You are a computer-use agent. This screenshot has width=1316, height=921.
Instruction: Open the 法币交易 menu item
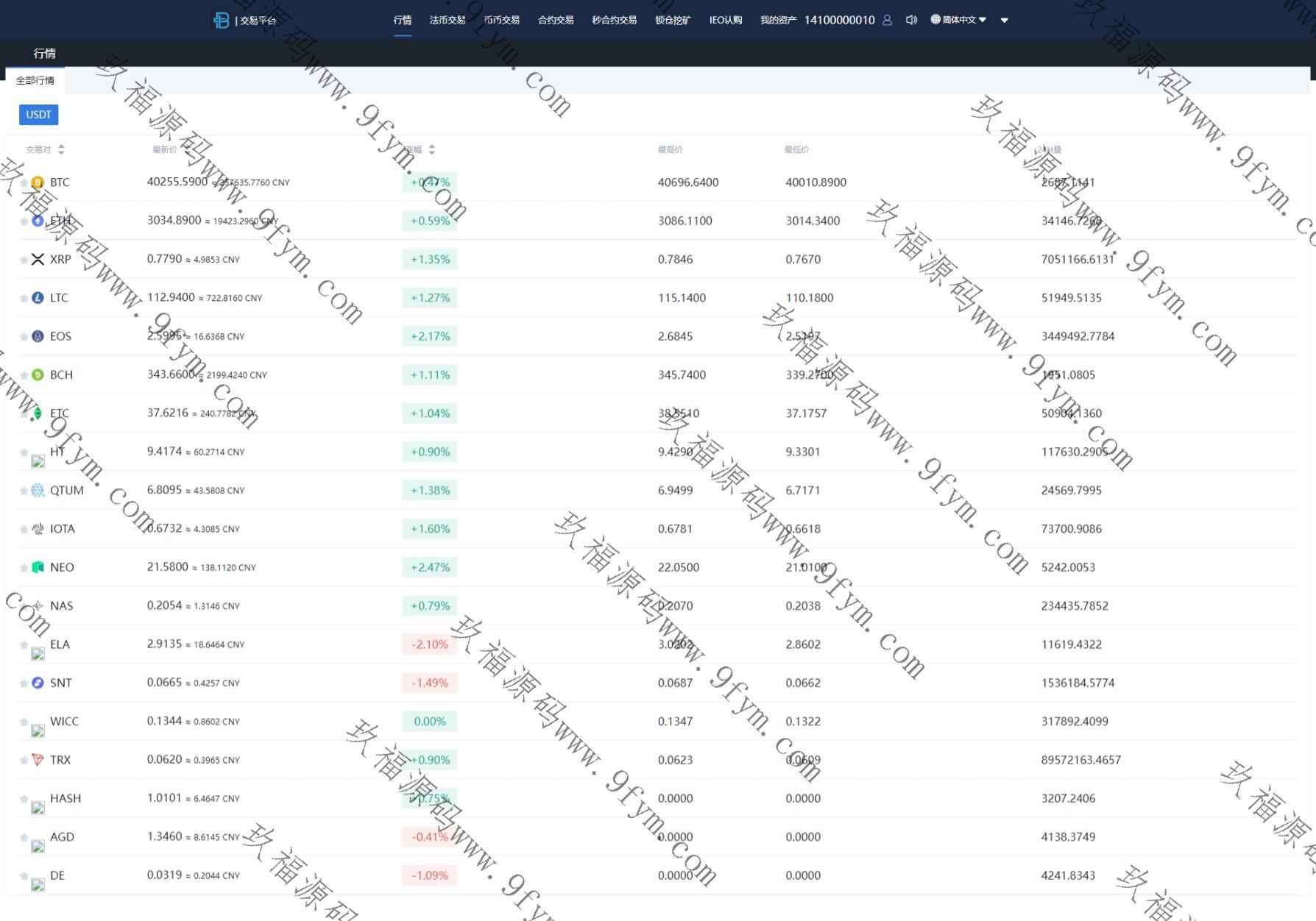(447, 20)
